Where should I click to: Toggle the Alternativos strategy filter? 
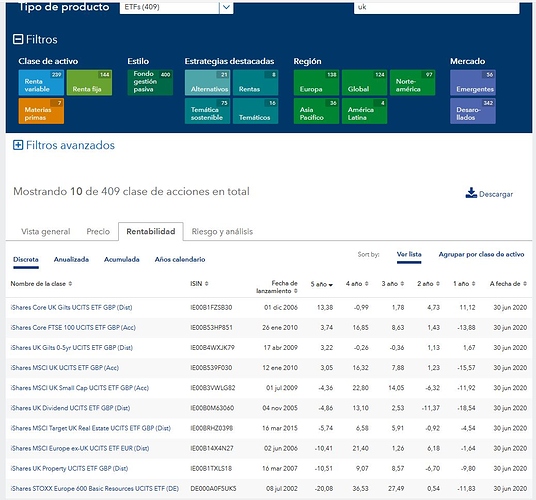click(x=207, y=83)
